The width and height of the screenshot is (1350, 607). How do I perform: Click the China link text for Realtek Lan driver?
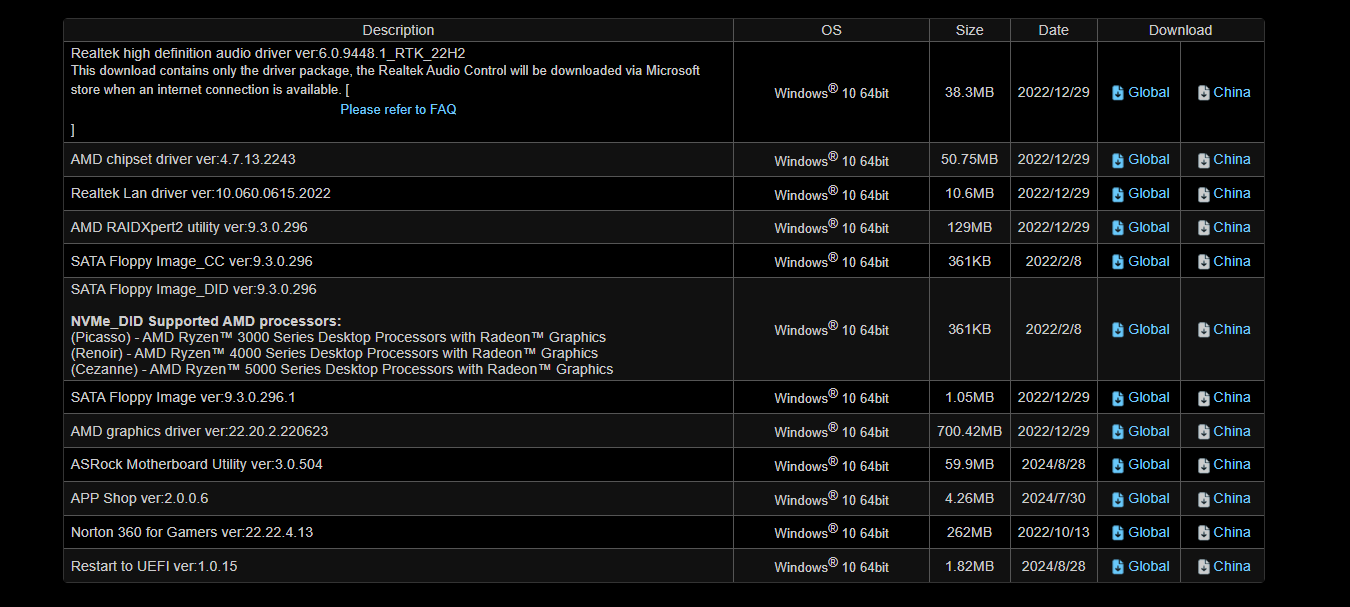click(x=1232, y=193)
